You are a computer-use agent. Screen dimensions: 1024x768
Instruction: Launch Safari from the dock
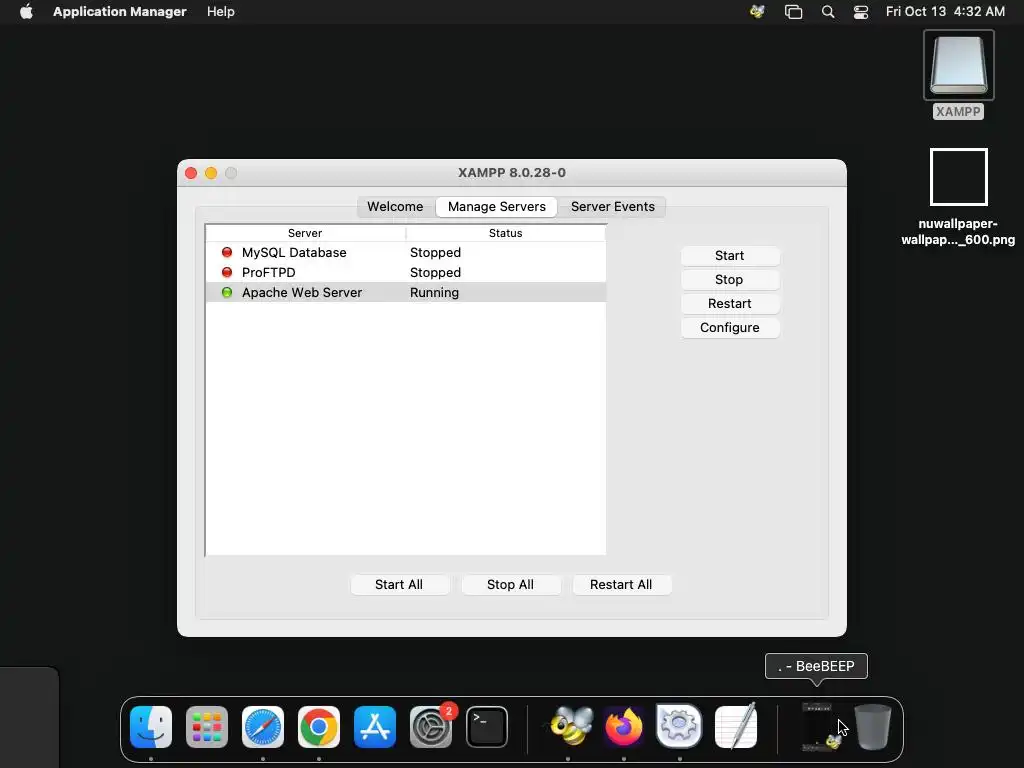pyautogui.click(x=263, y=727)
